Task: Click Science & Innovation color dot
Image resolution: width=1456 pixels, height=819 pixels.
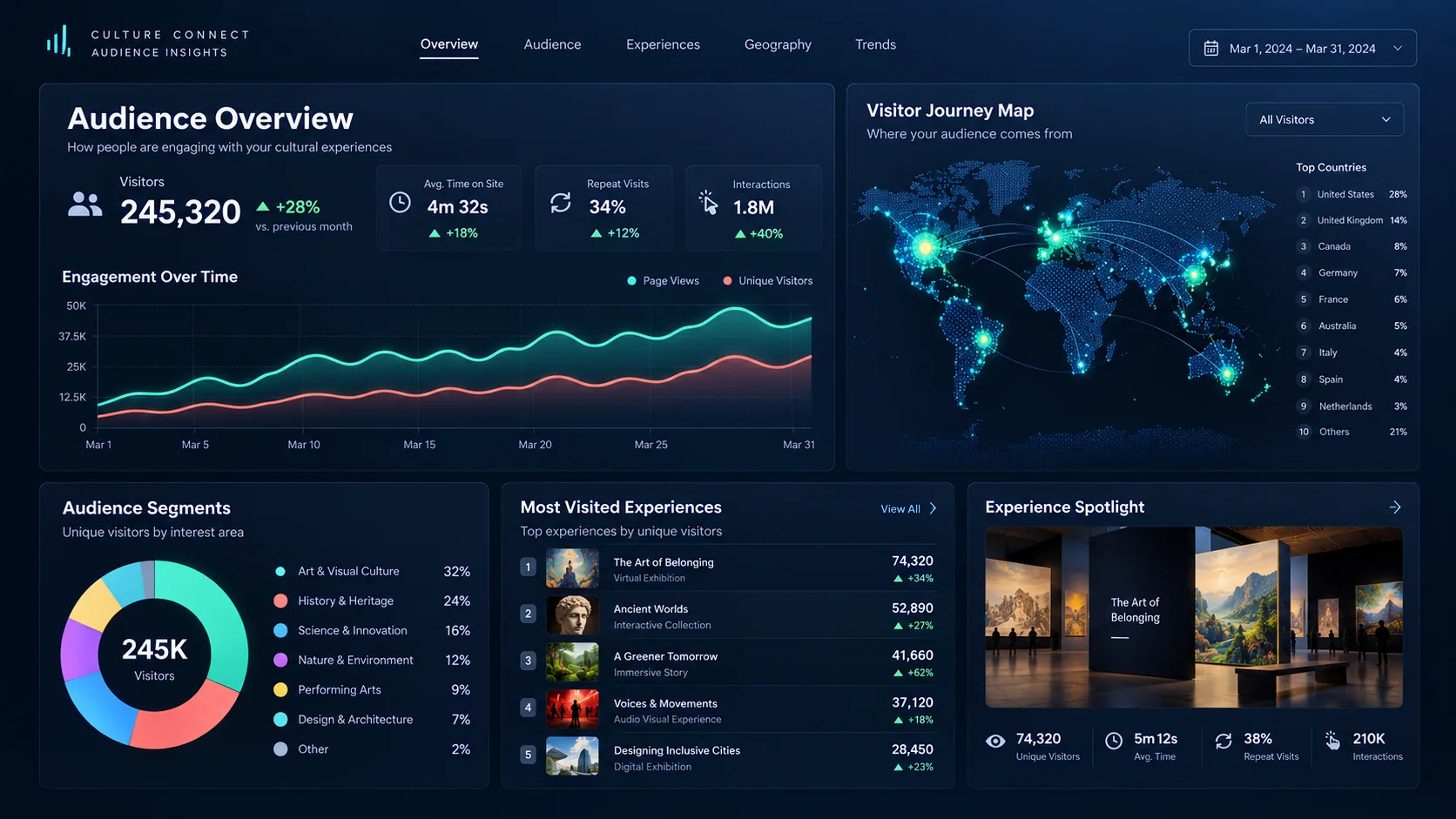Action: (x=280, y=630)
